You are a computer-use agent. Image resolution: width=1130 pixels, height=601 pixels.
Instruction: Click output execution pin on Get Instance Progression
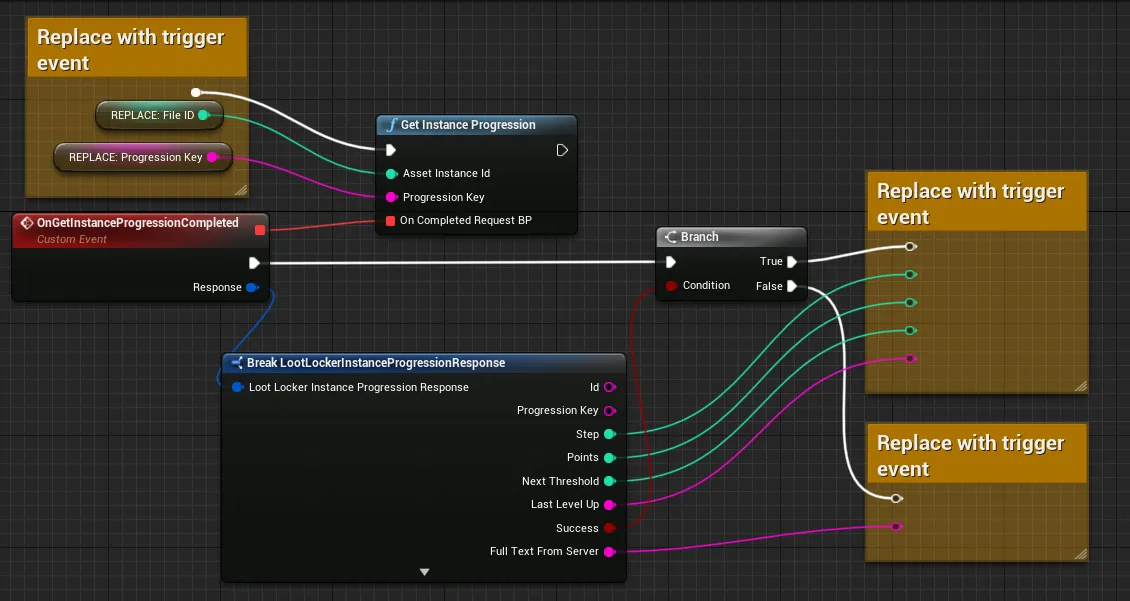click(562, 150)
